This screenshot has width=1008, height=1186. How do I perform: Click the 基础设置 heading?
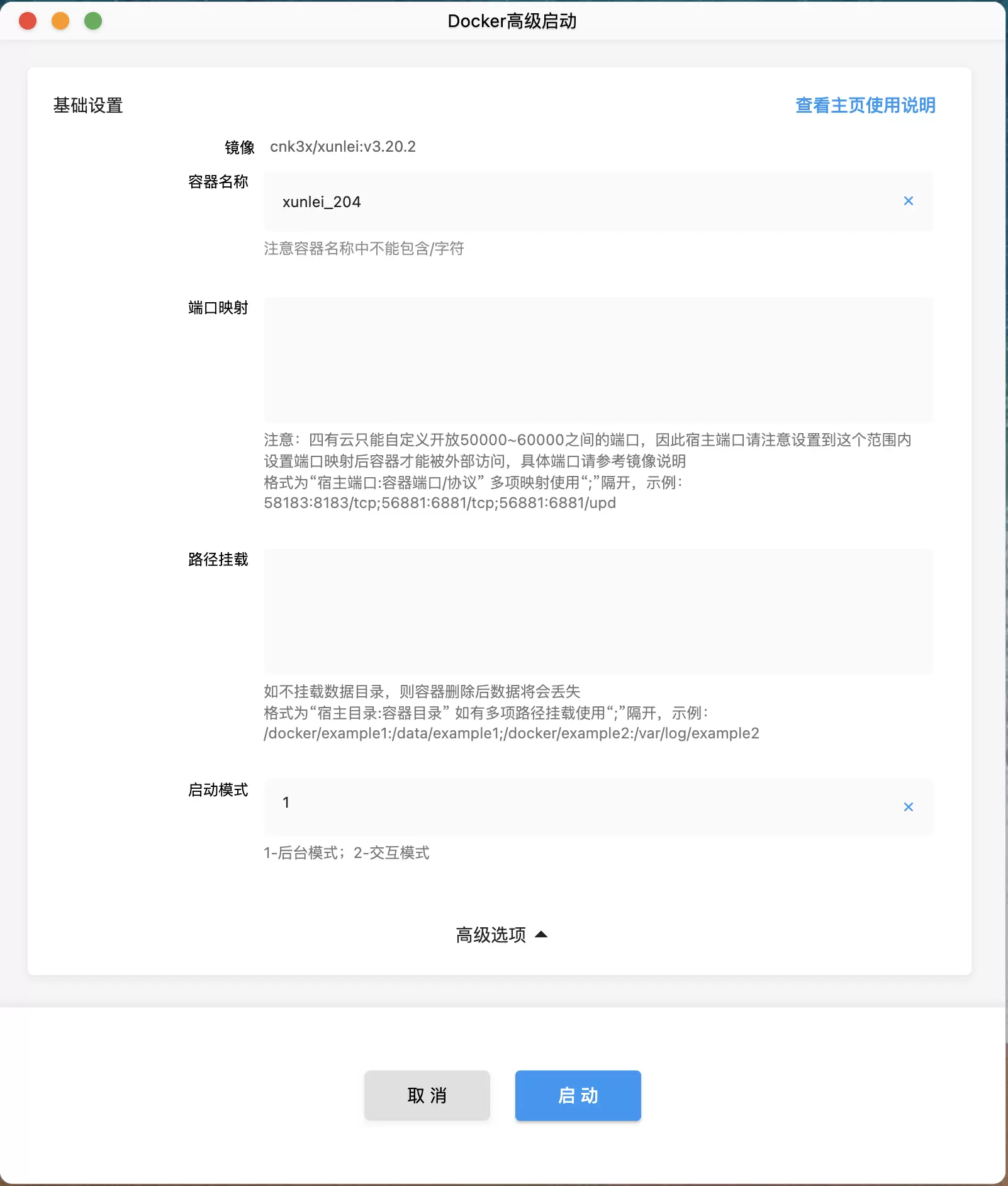88,105
